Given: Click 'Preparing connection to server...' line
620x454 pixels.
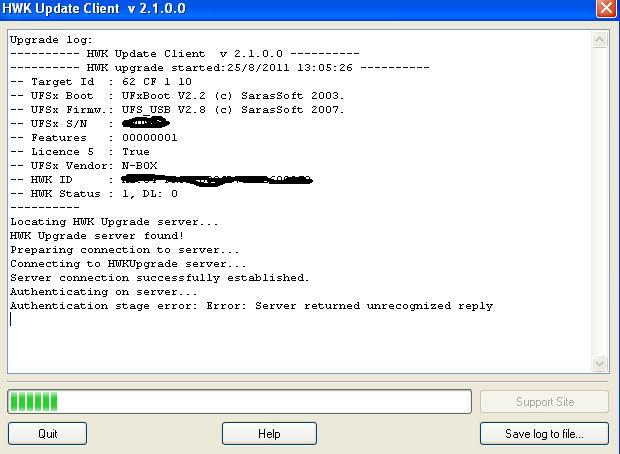Looking at the screenshot, I should 125,250.
